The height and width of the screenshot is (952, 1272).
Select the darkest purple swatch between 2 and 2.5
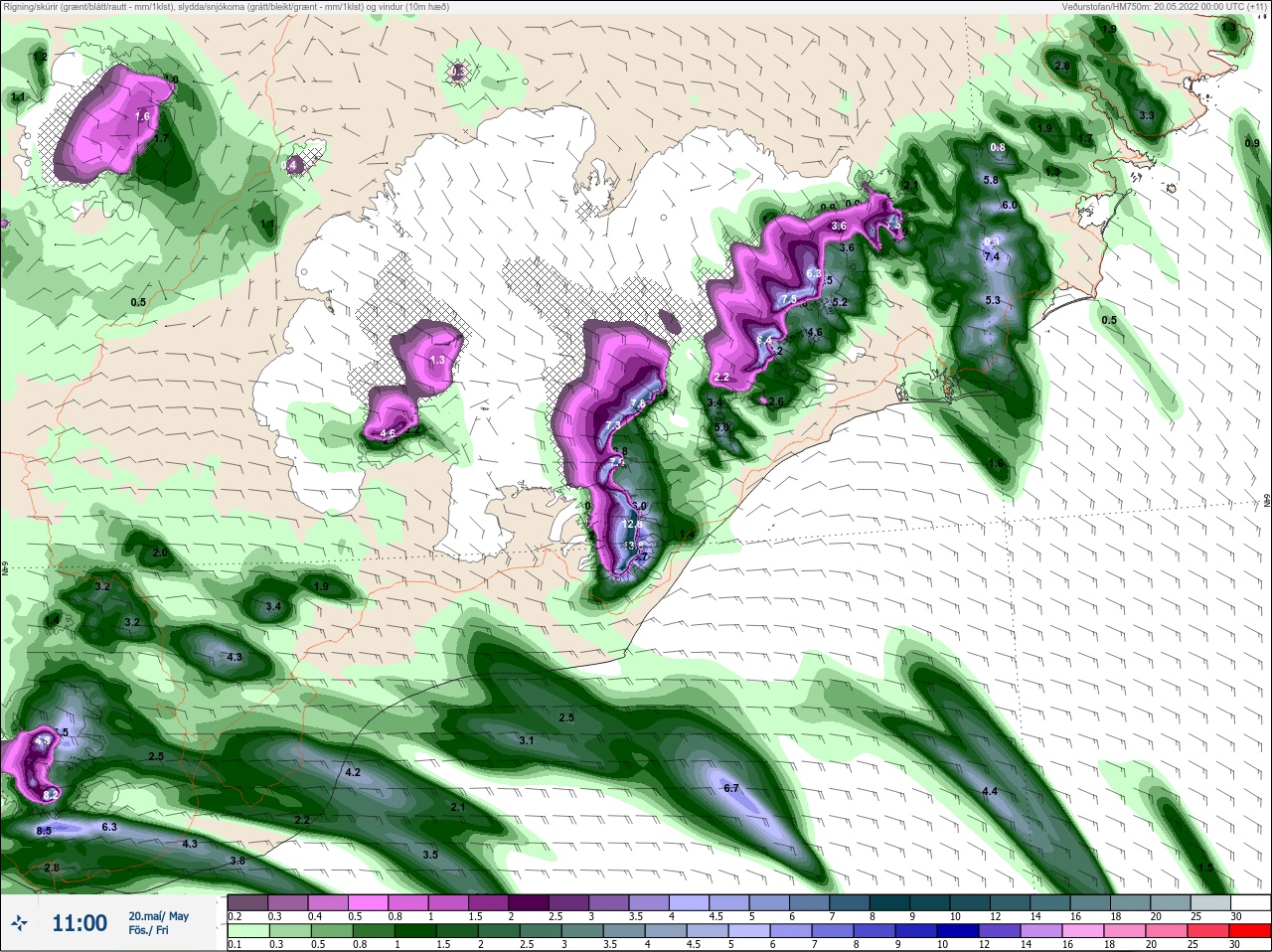point(530,902)
